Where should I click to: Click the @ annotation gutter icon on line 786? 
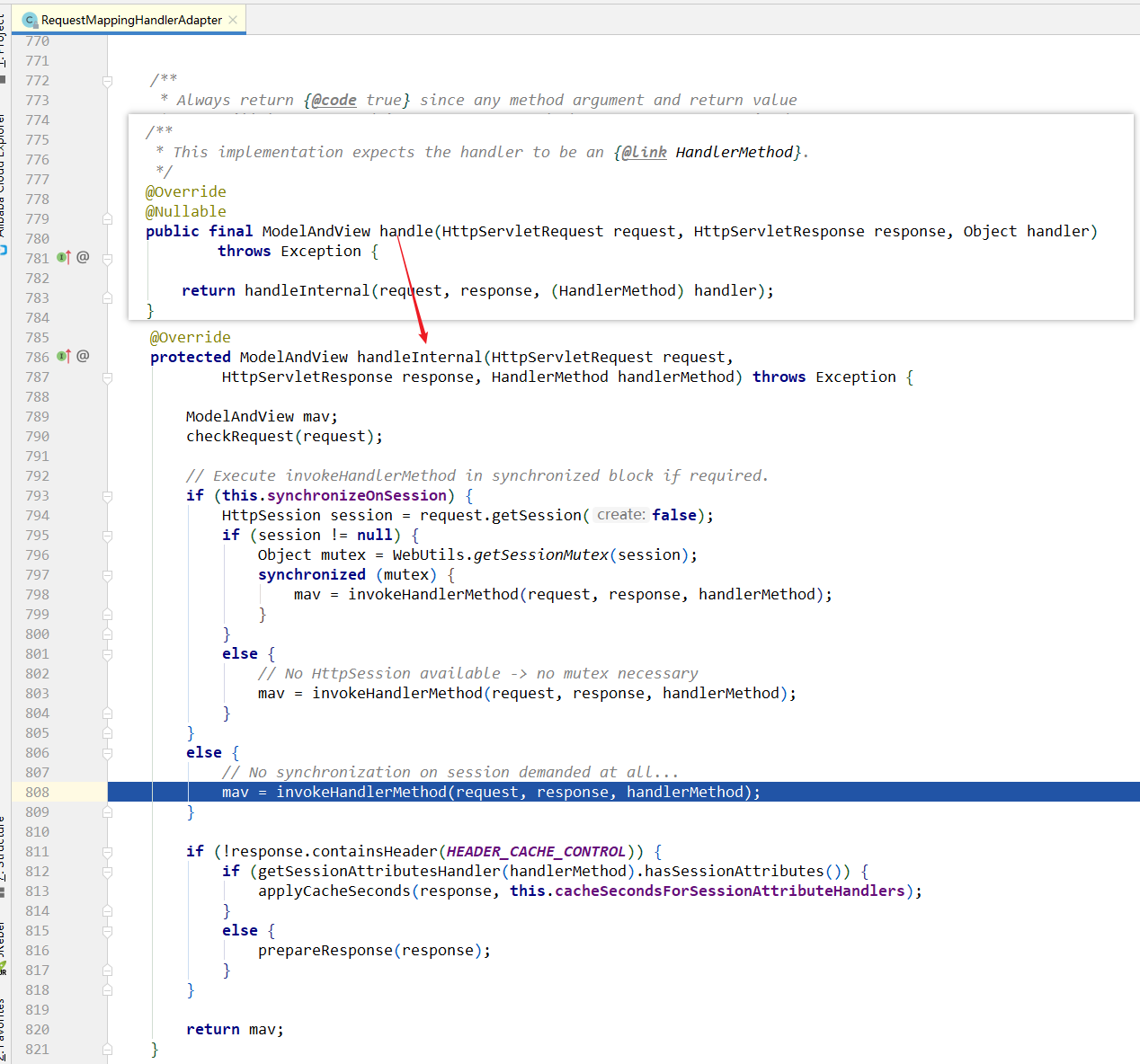click(83, 356)
